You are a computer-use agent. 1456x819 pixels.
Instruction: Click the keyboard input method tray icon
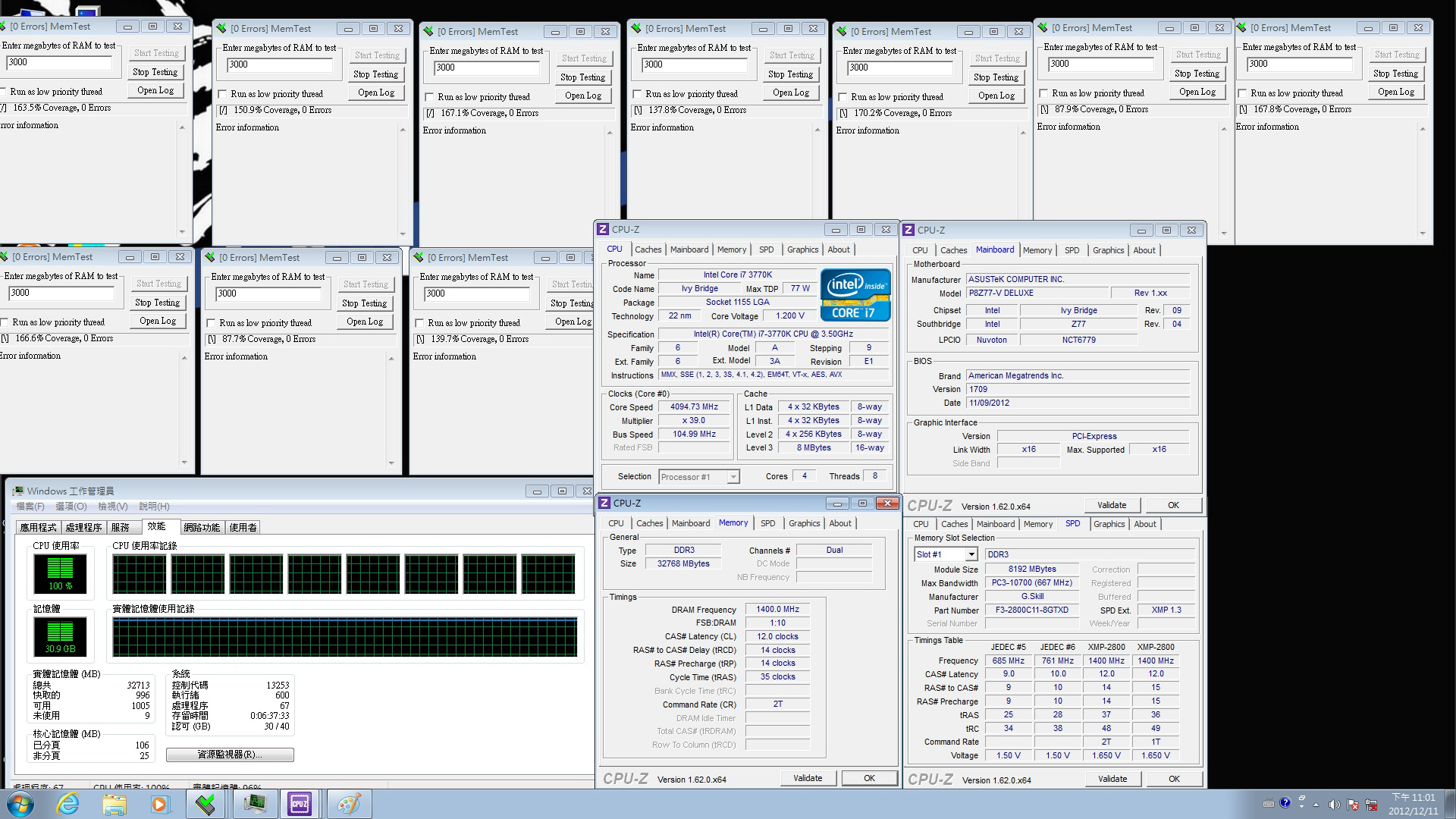(x=1269, y=803)
